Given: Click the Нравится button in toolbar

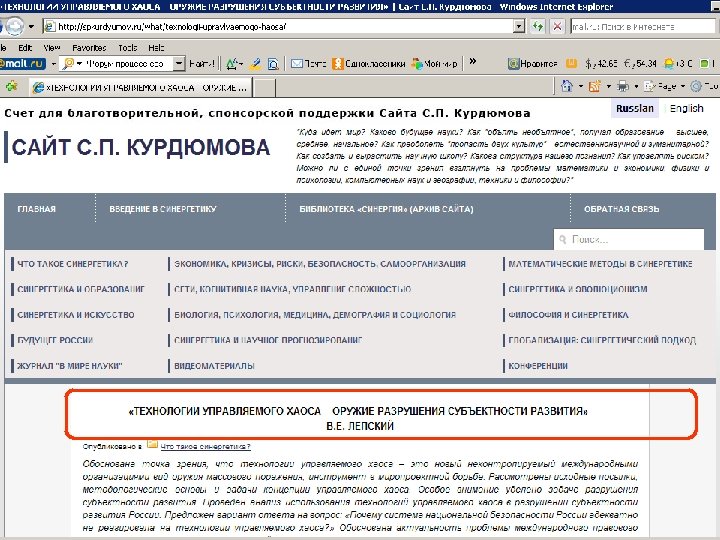Looking at the screenshot, I should pos(533,64).
